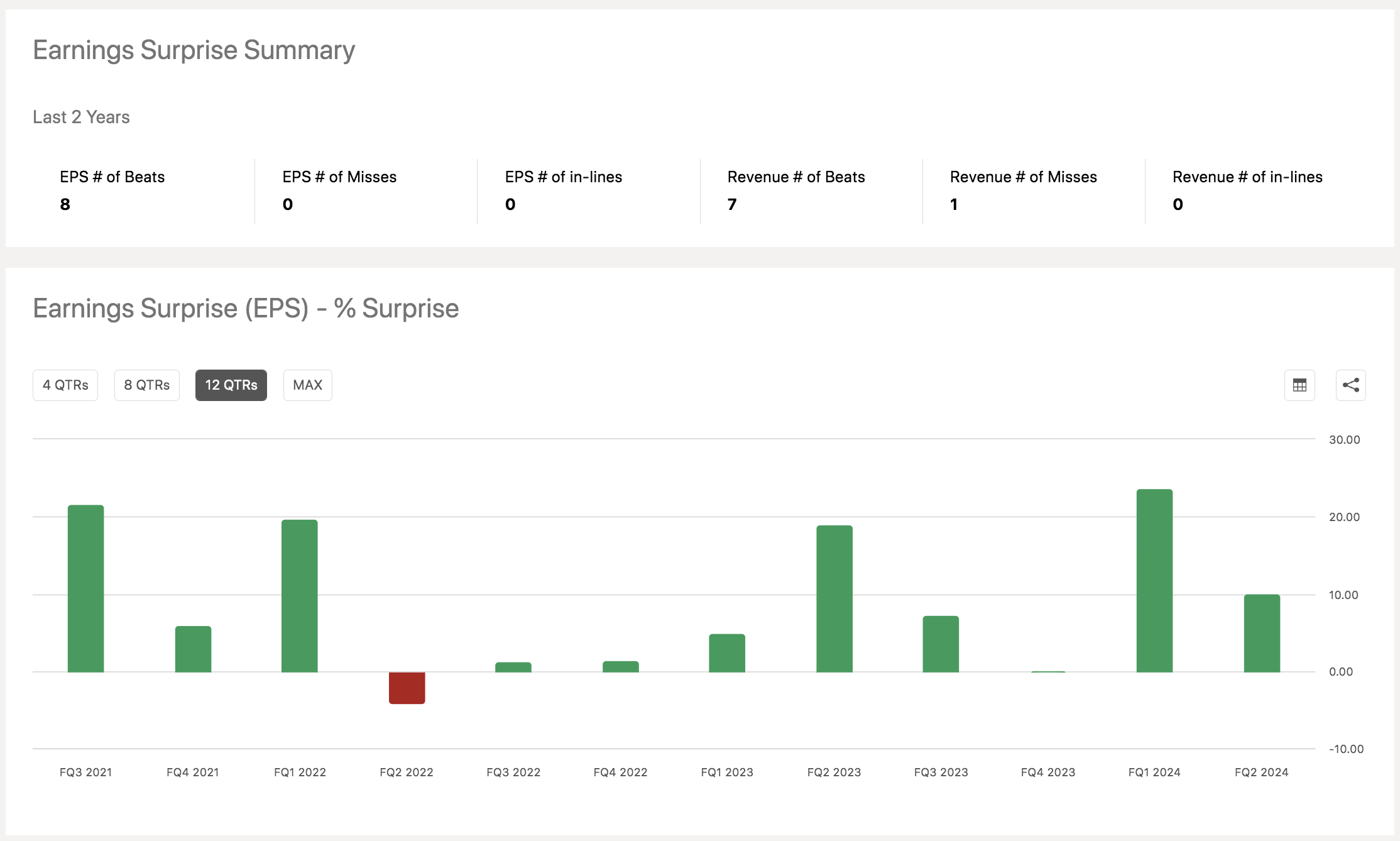Select the 12 QTRs button
Image resolution: width=1400 pixels, height=841 pixels.
pyautogui.click(x=231, y=385)
